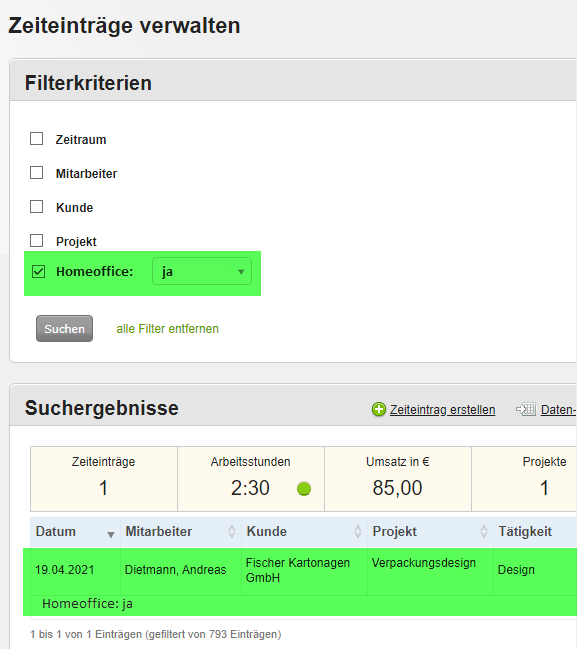
Task: Click the Suchen button
Action: (x=64, y=329)
